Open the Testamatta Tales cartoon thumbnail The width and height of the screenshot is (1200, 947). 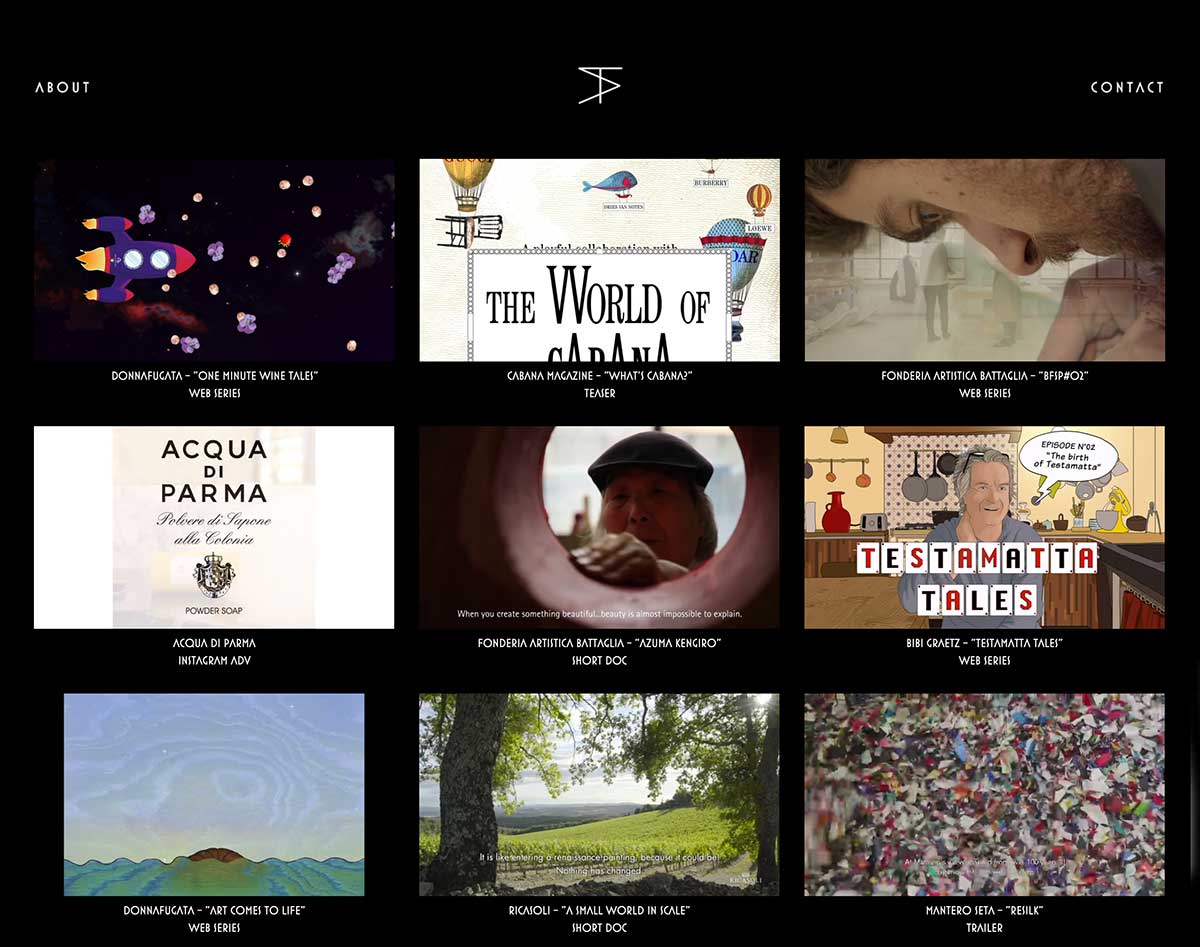(x=984, y=527)
